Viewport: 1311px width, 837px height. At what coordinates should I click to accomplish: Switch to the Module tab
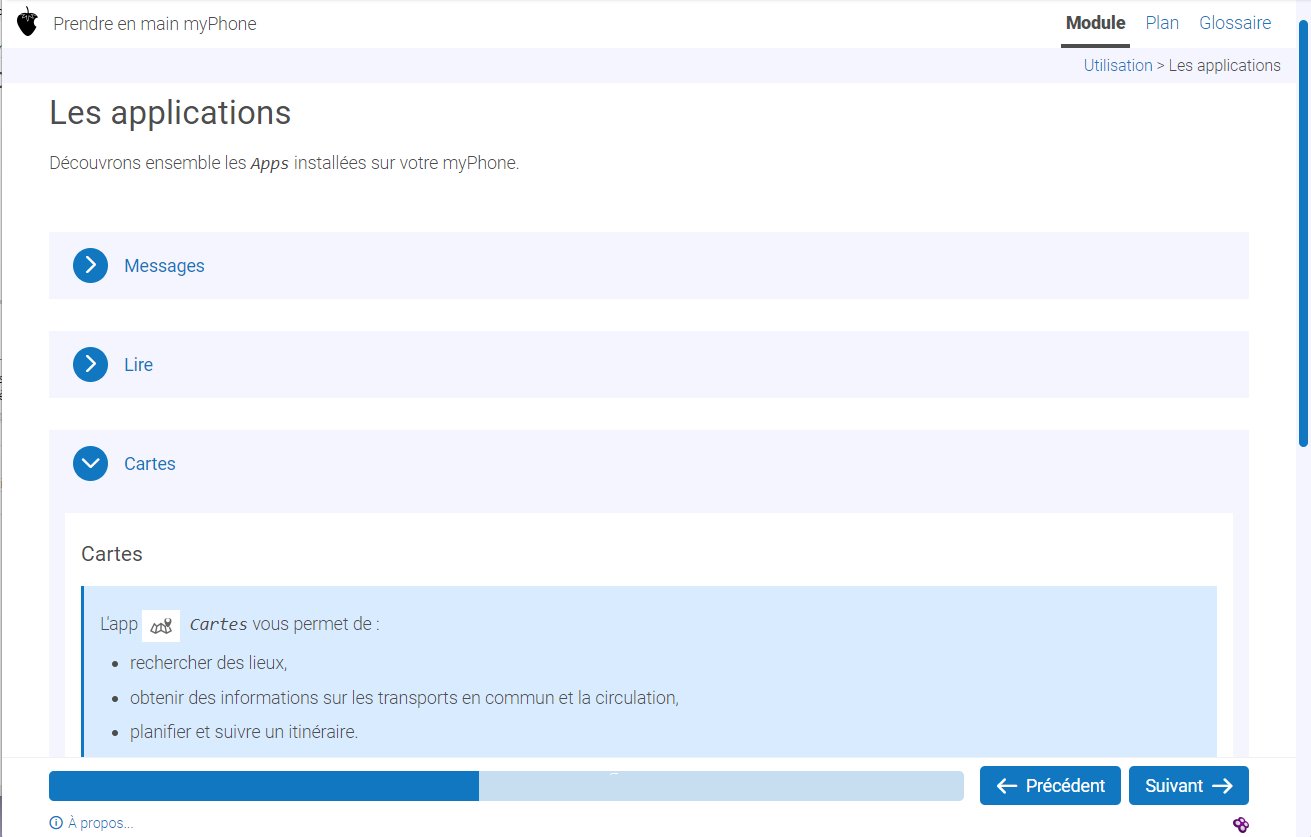pyautogui.click(x=1095, y=23)
